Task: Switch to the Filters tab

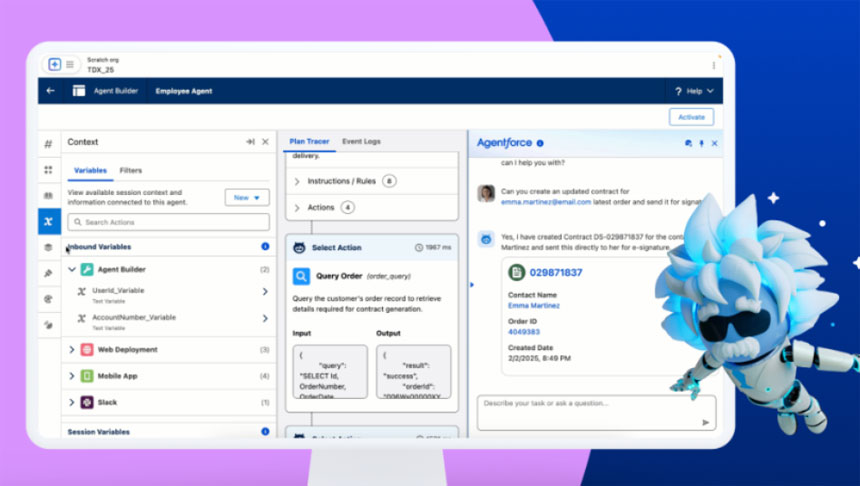Action: point(131,171)
